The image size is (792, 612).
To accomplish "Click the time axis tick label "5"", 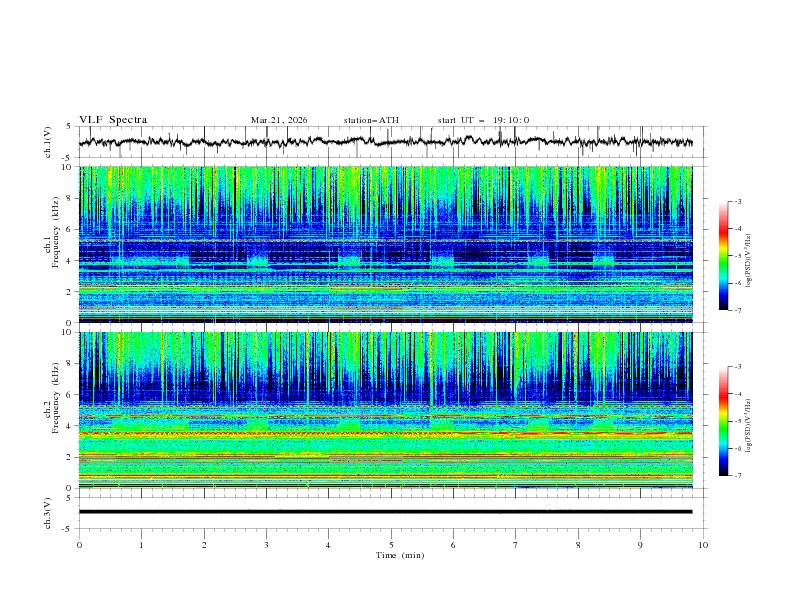I will 391,545.
